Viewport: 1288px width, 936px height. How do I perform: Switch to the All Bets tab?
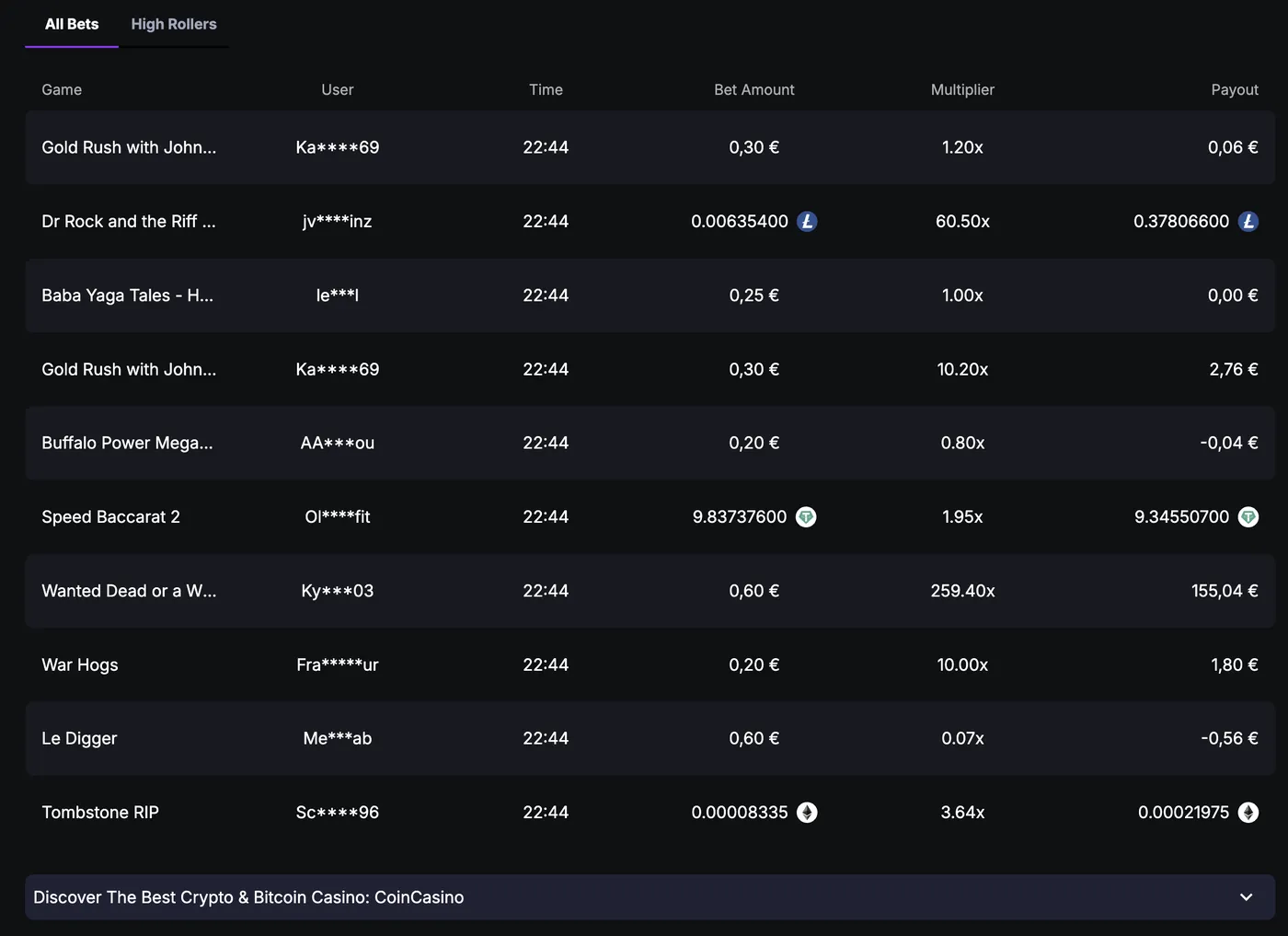72,24
